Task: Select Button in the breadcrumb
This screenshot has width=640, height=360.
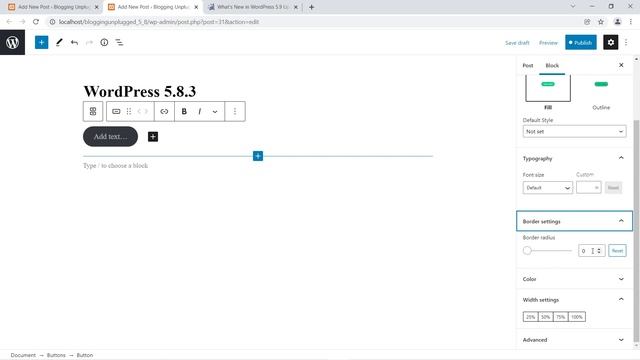Action: [x=84, y=355]
